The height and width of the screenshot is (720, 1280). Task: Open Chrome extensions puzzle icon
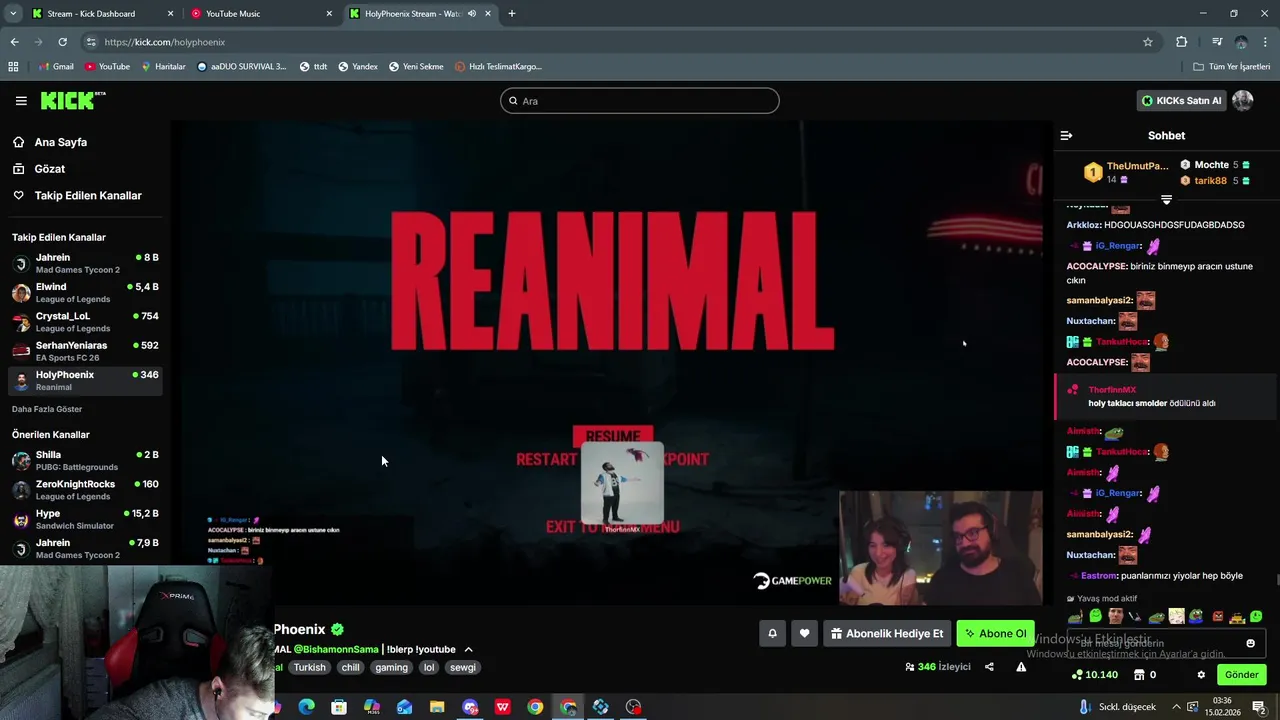(x=1182, y=42)
